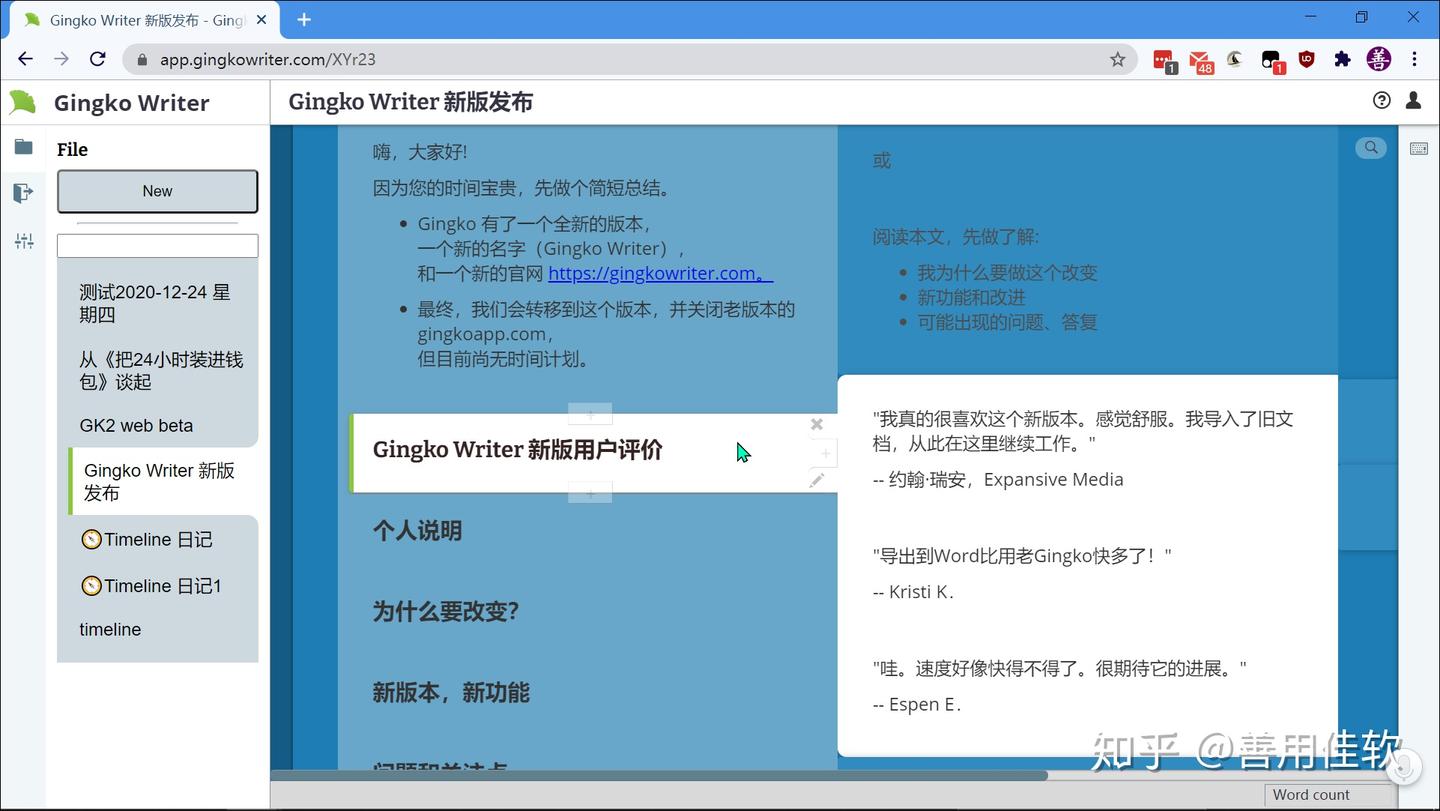Open a new browser tab
The width and height of the screenshot is (1440, 811).
point(304,19)
